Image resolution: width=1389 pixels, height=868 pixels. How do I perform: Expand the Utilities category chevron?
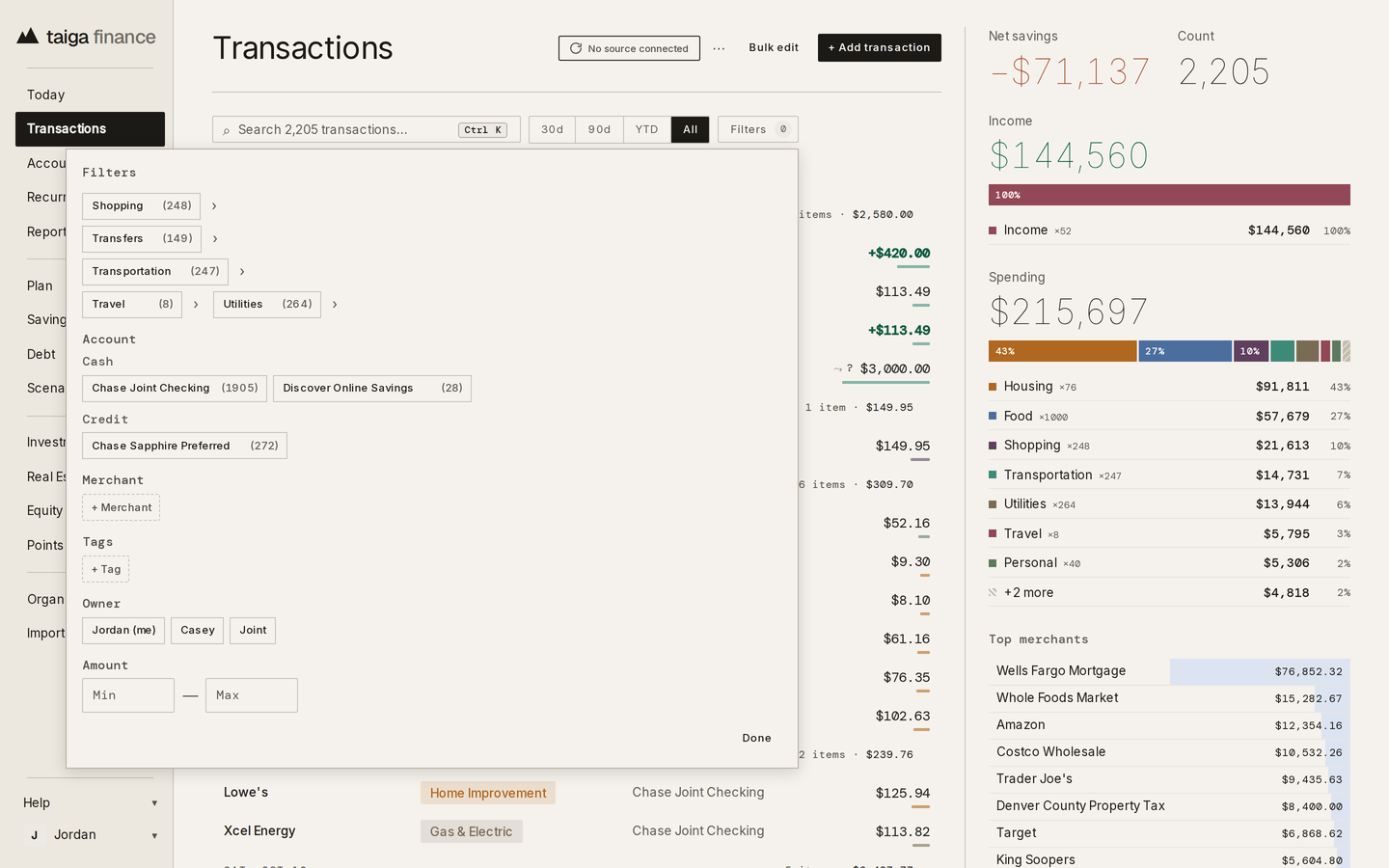point(335,305)
